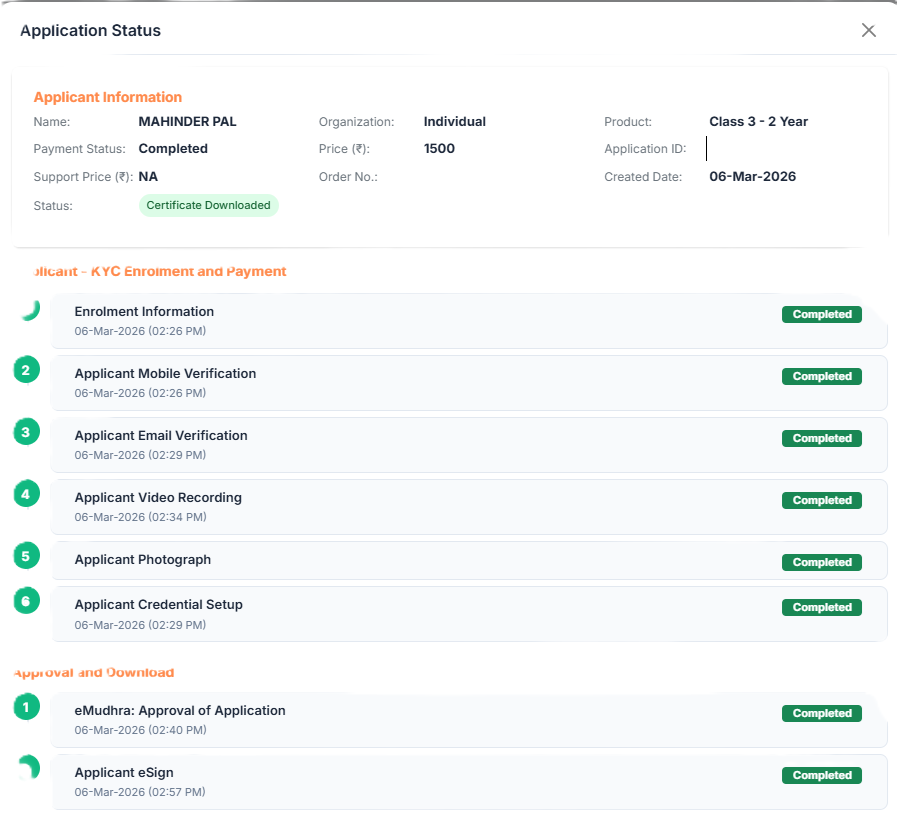Click Completed badge for Applicant Mobile Verification
Screen dimensions: 897x823
(x=821, y=377)
